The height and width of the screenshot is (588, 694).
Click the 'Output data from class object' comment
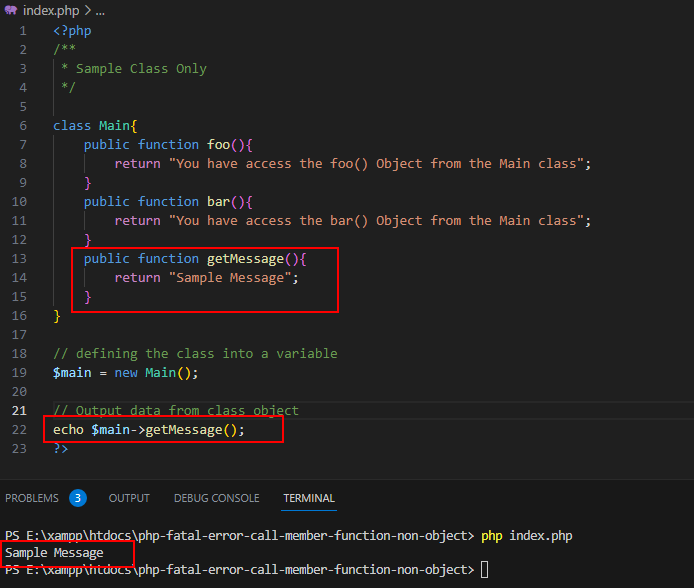click(176, 410)
